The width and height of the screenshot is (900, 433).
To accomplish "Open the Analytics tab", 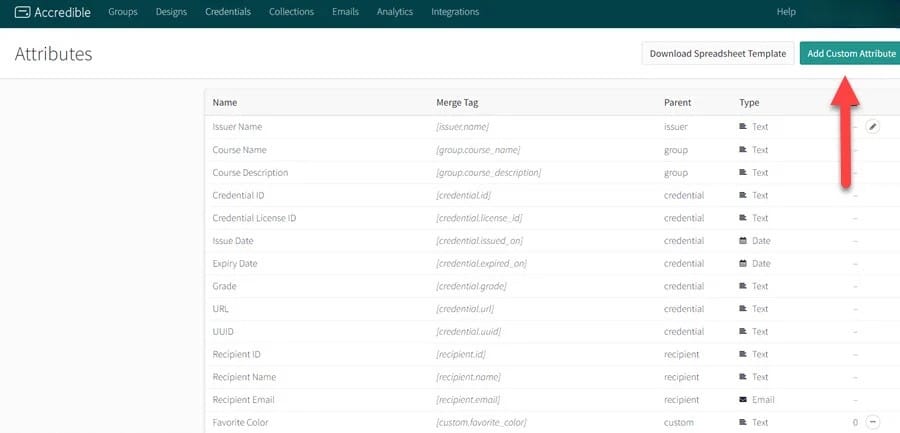I will pyautogui.click(x=394, y=12).
